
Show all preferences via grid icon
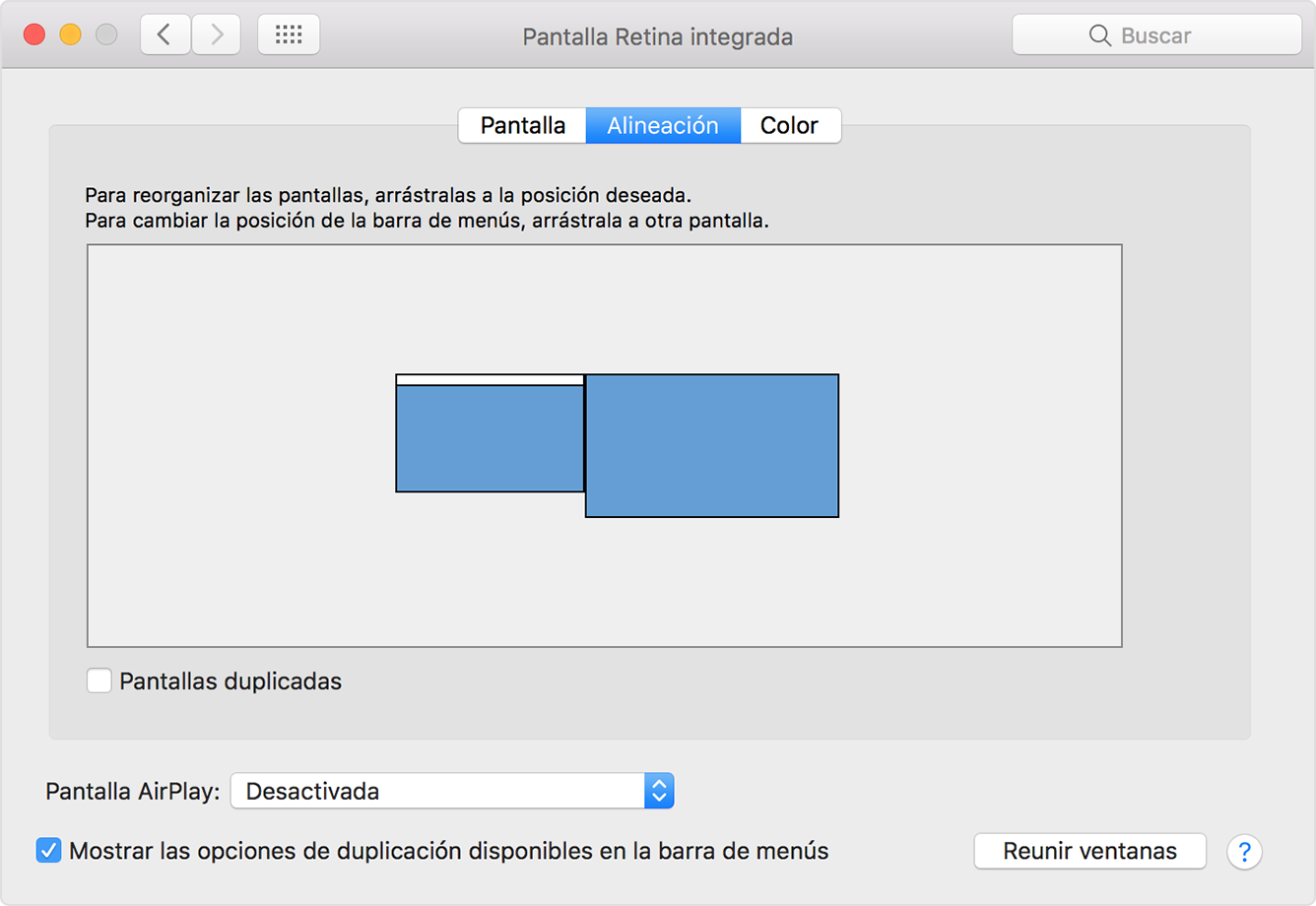pos(289,35)
